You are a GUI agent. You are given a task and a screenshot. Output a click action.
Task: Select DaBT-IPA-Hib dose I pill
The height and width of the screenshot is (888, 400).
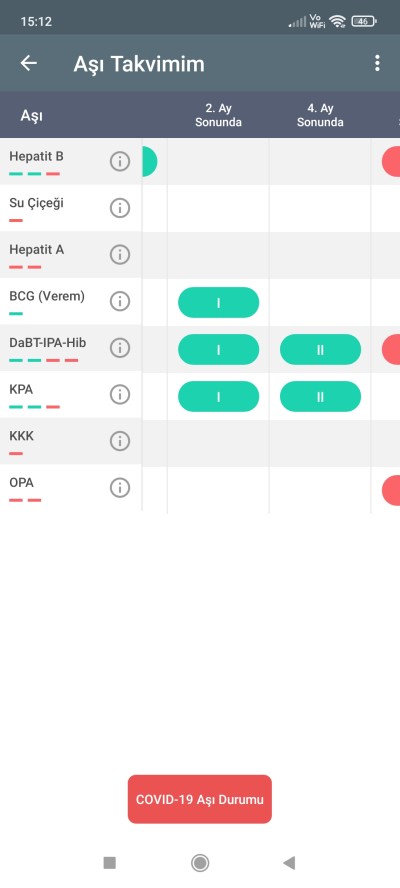point(219,349)
